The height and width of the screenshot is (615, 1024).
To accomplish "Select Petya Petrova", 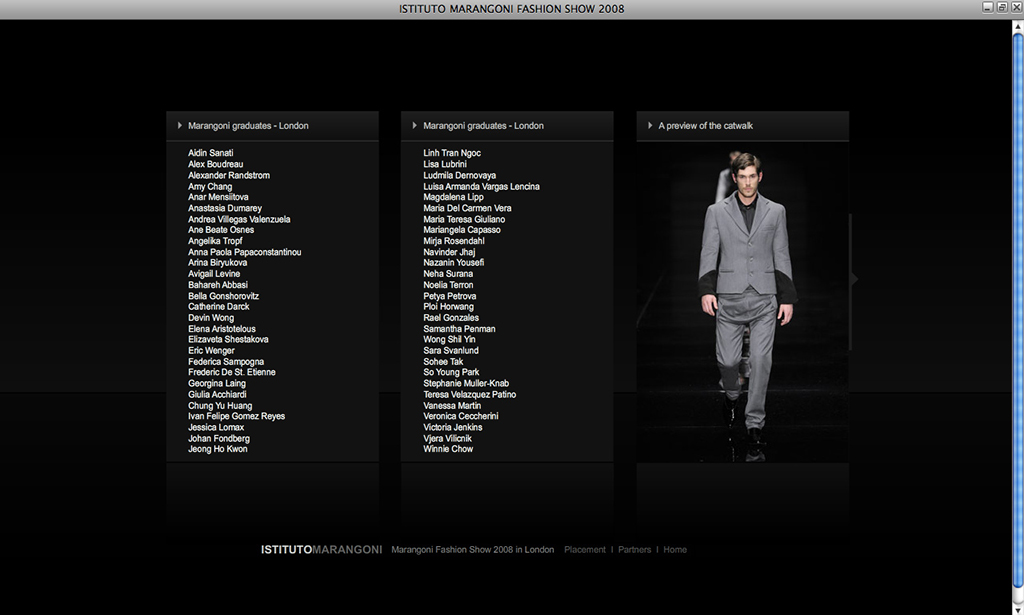I will pos(449,296).
